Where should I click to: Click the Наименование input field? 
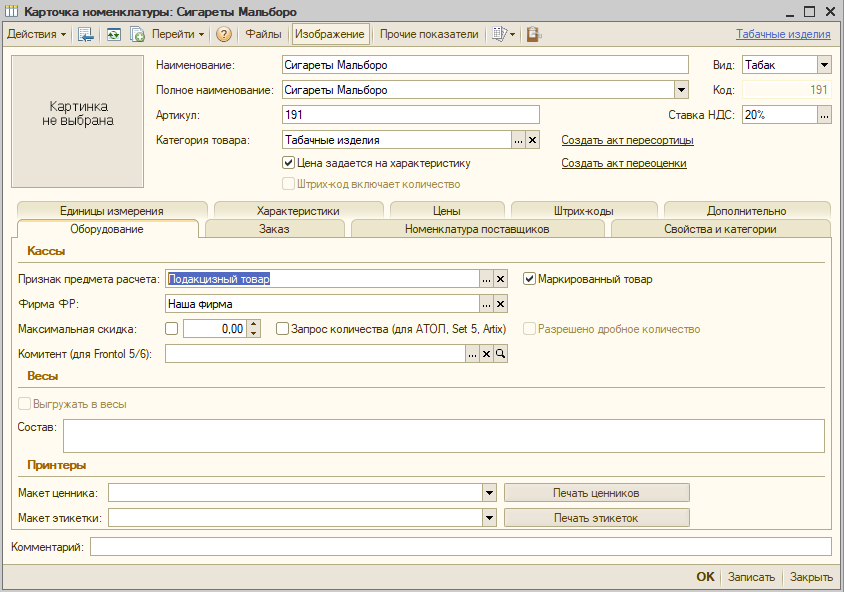[486, 65]
